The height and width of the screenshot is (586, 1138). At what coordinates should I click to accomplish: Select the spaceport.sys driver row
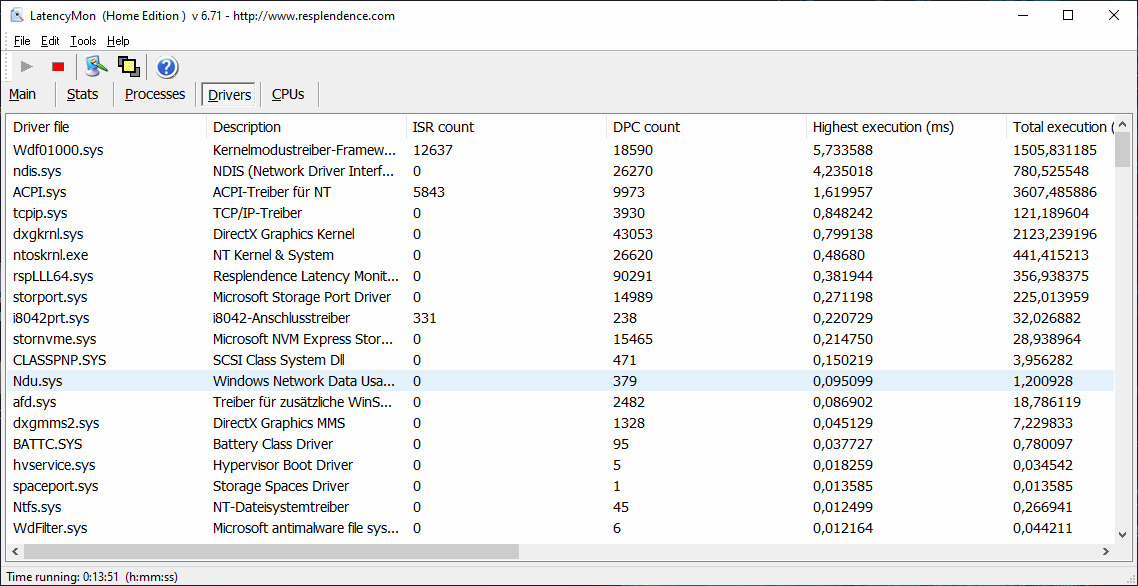coord(560,487)
